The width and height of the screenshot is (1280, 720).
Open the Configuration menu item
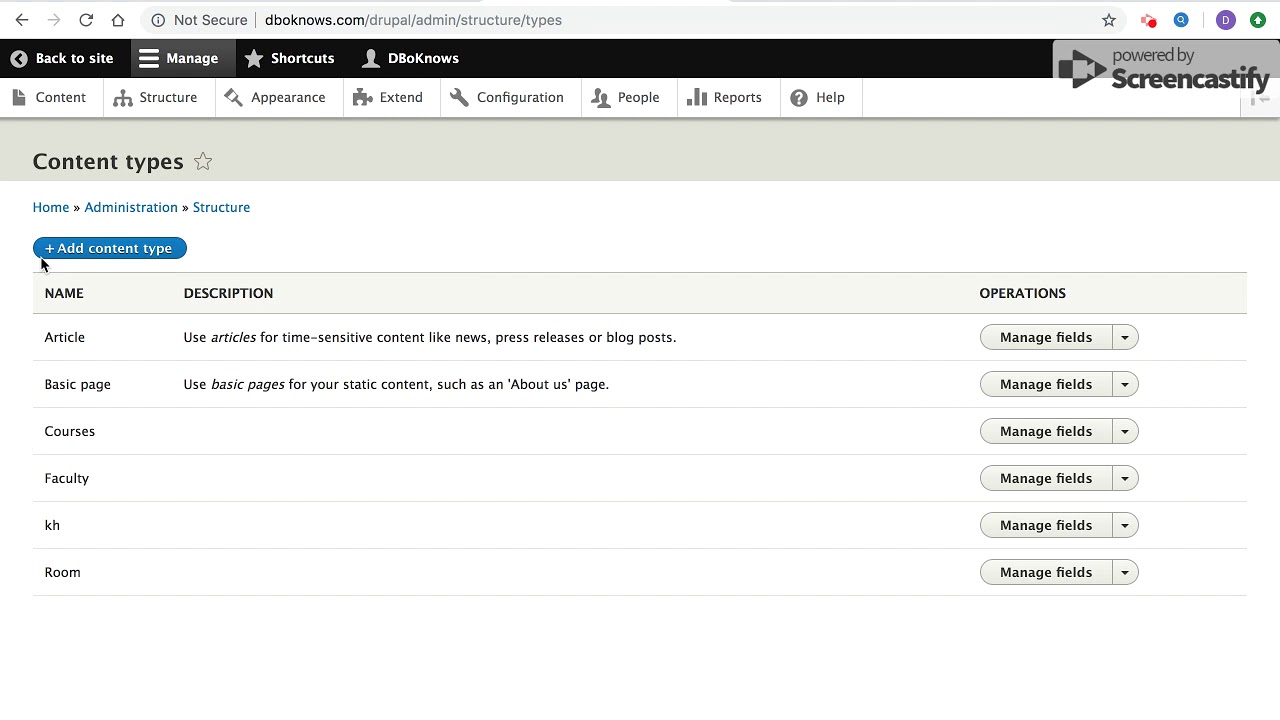click(x=507, y=98)
